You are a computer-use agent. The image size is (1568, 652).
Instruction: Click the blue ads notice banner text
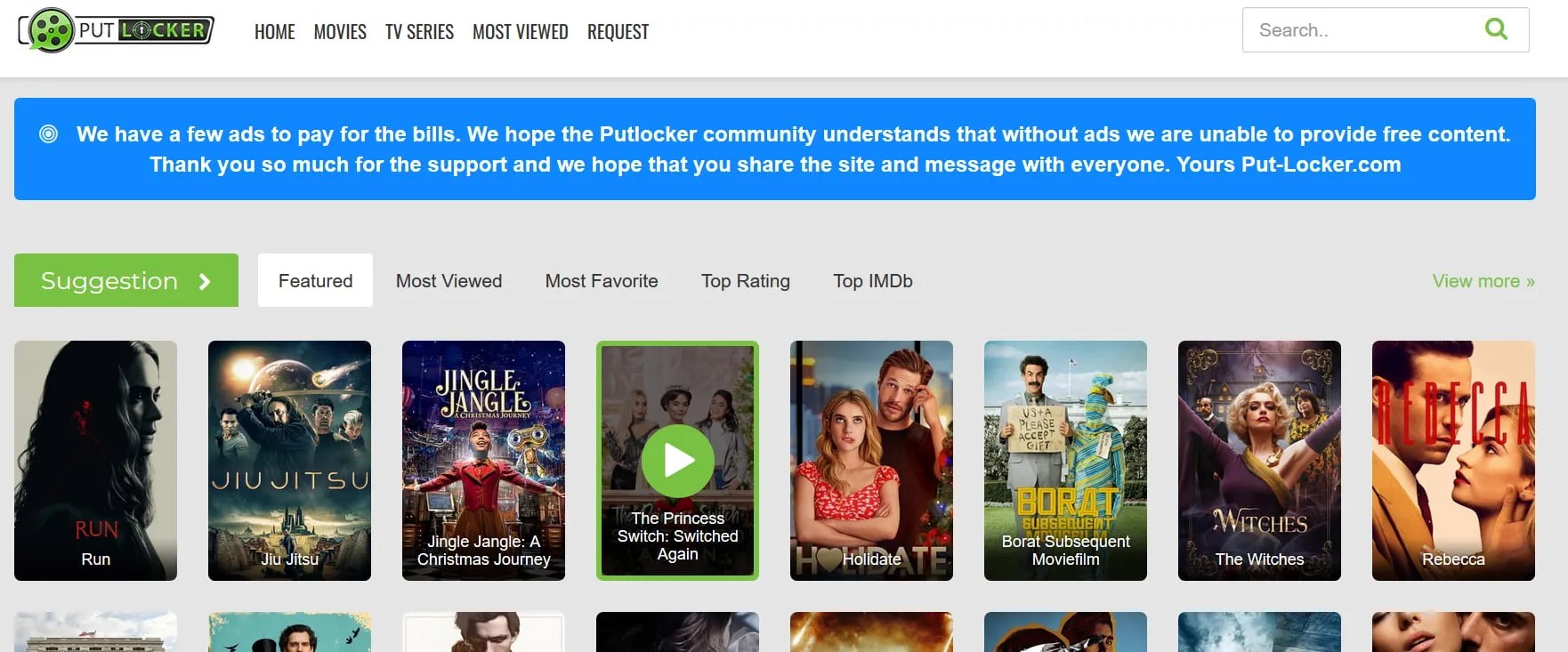793,149
